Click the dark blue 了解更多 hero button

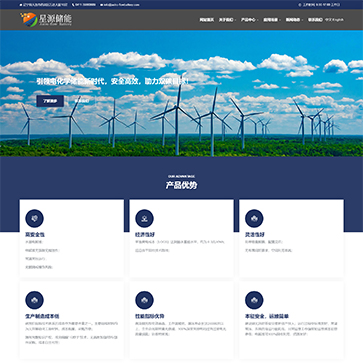(x=50, y=101)
